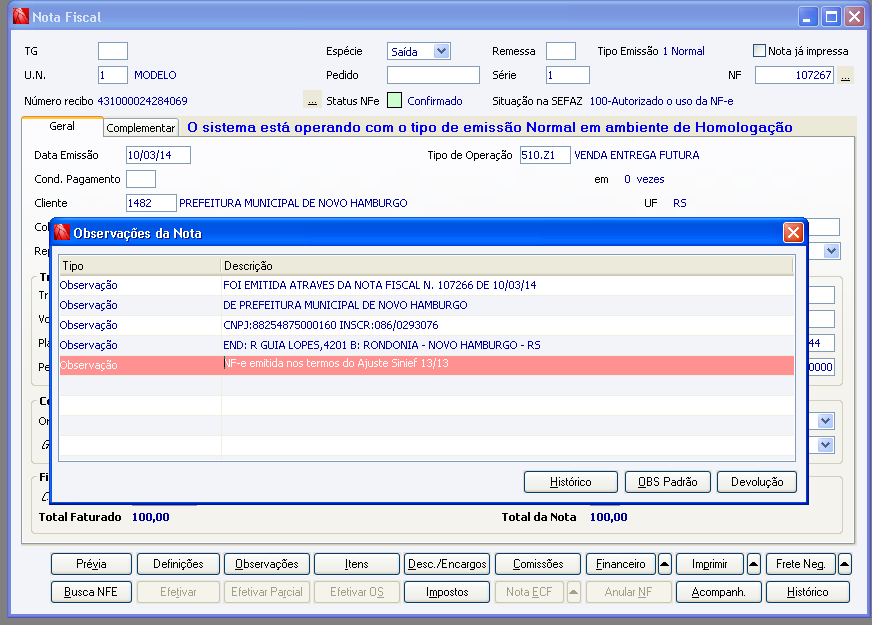Click the Série input field
The height and width of the screenshot is (625, 872).
coord(568,75)
